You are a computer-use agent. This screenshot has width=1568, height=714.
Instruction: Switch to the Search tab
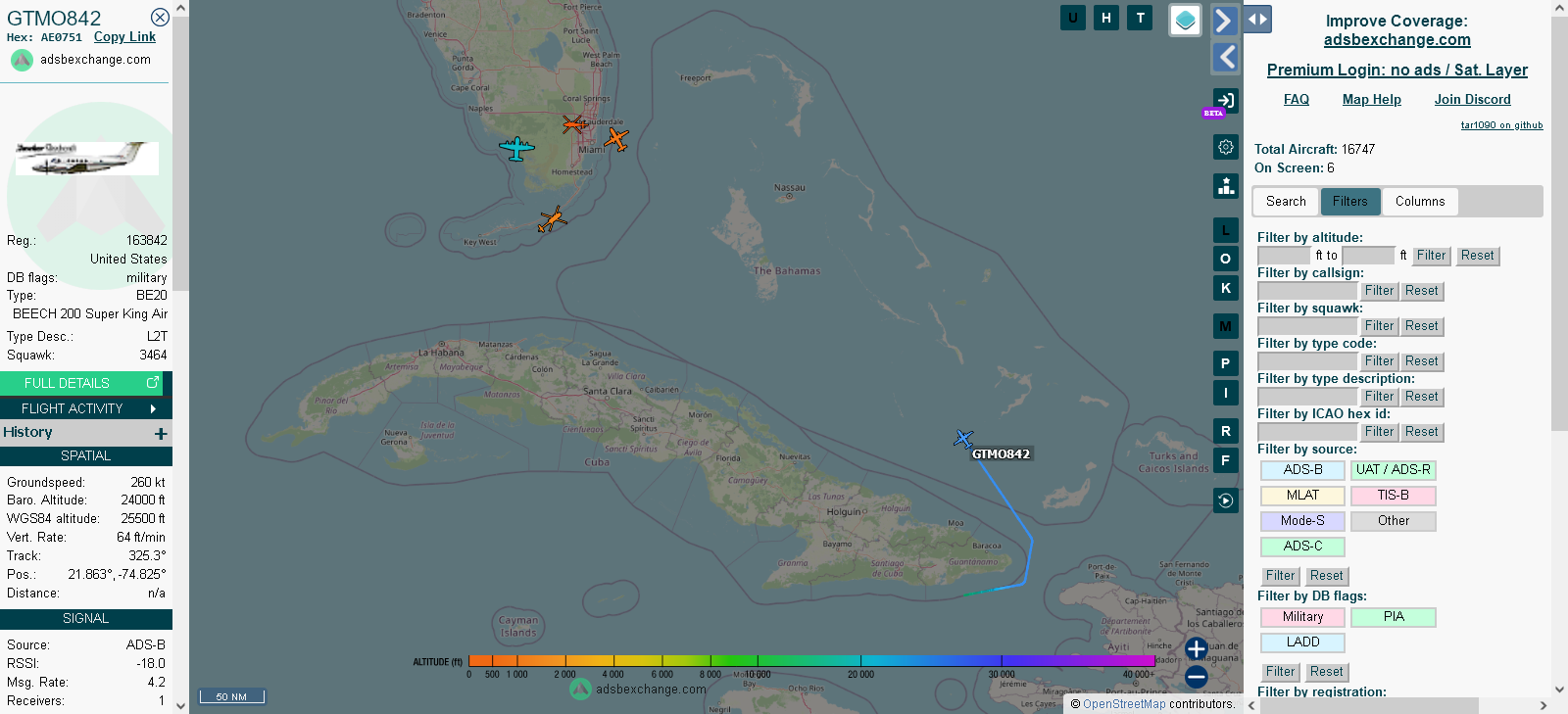tap(1286, 202)
